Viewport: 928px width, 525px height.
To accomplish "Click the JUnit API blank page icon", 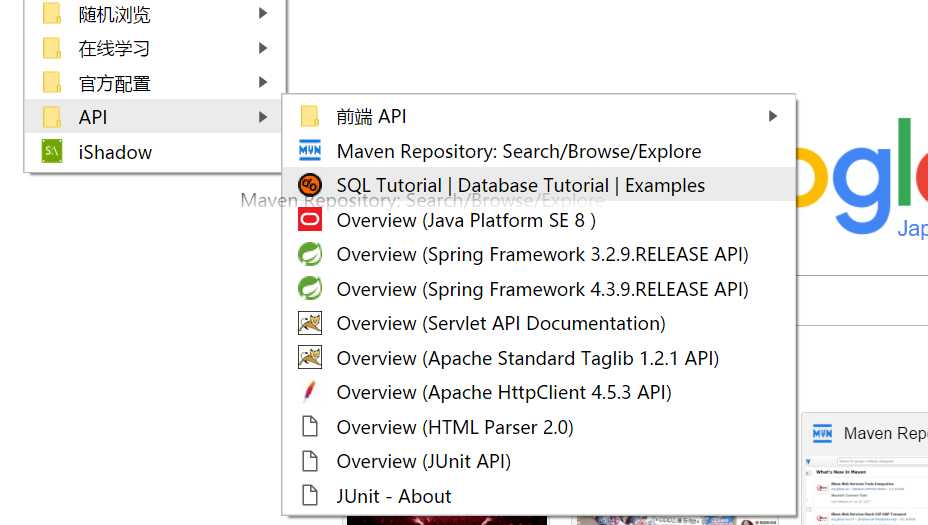I will [310, 461].
